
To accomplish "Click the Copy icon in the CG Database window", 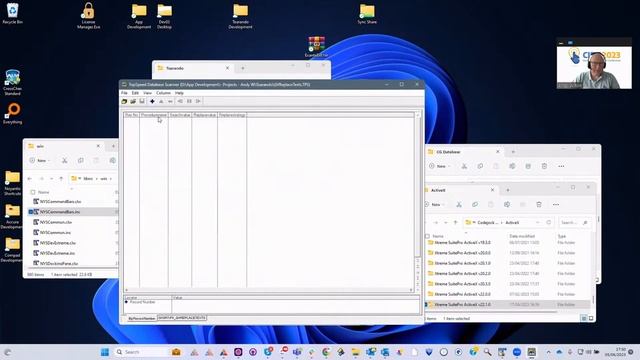I will [480, 167].
